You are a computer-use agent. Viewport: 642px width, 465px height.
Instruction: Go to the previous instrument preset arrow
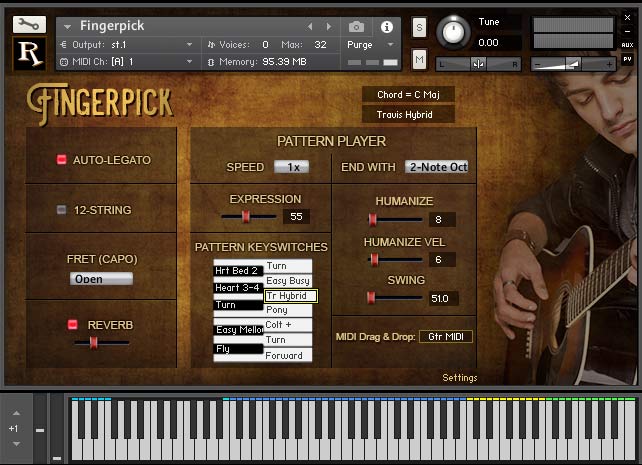coord(310,27)
